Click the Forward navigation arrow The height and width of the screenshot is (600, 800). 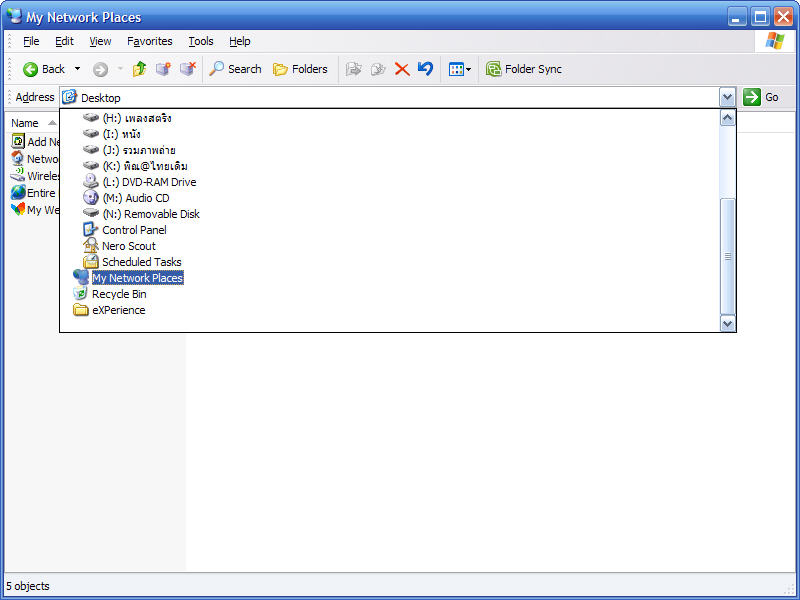pyautogui.click(x=100, y=69)
